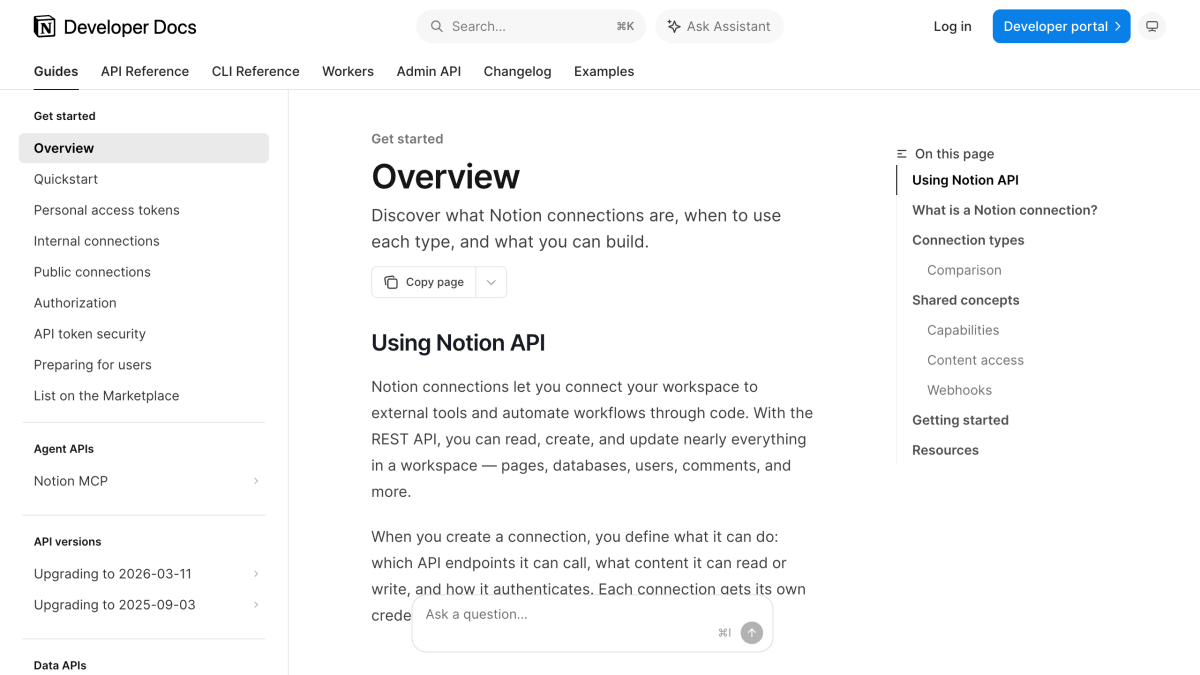Click the Ask Assistant sparkle icon
1200x675 pixels.
point(674,27)
